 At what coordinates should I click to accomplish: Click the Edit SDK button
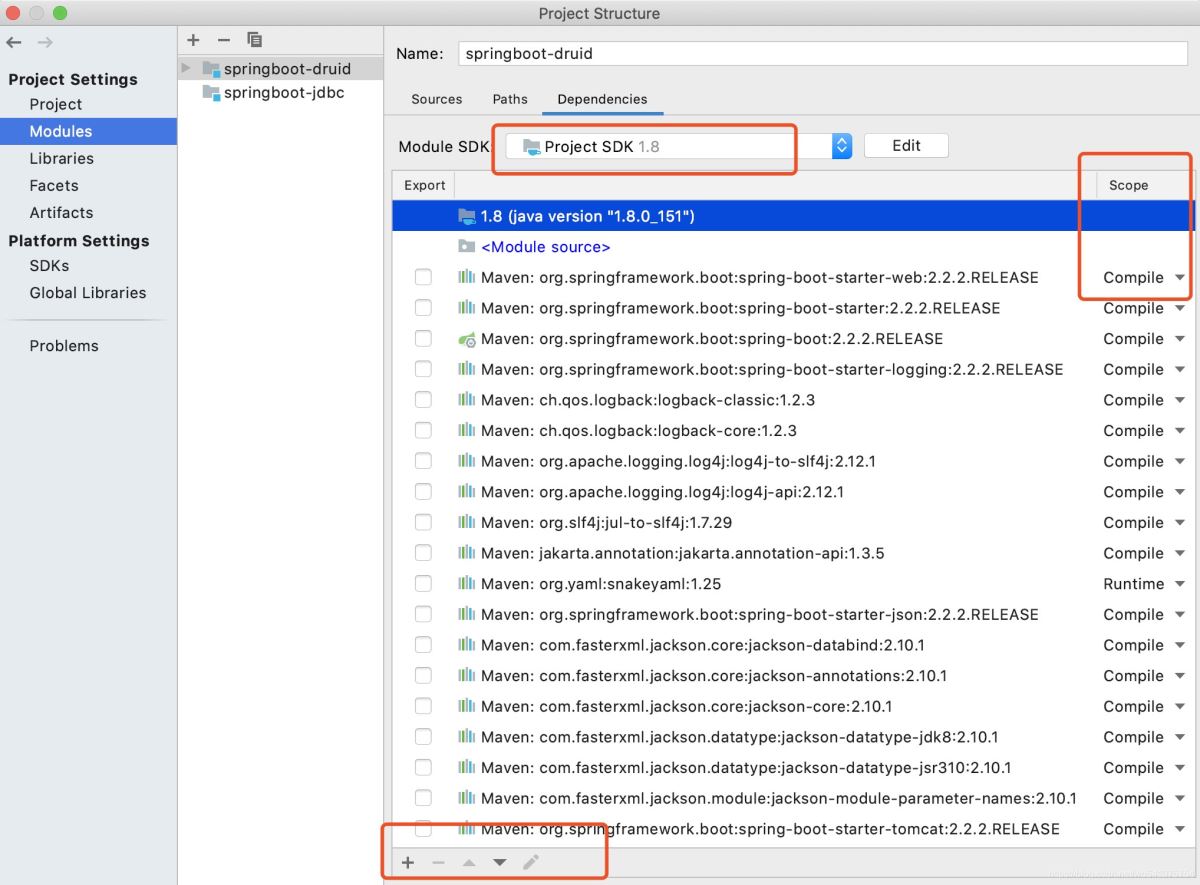[x=906, y=146]
